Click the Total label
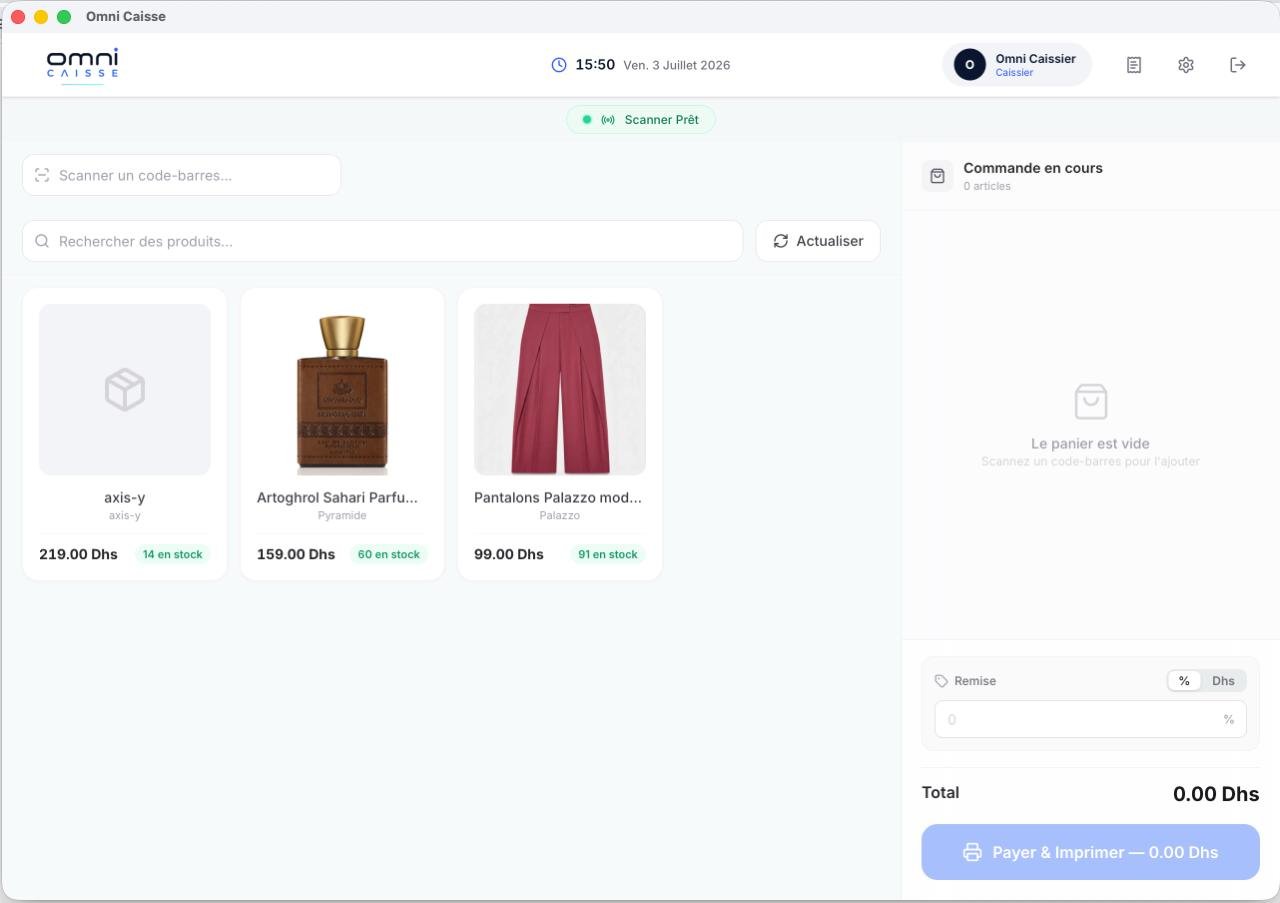 (x=941, y=793)
